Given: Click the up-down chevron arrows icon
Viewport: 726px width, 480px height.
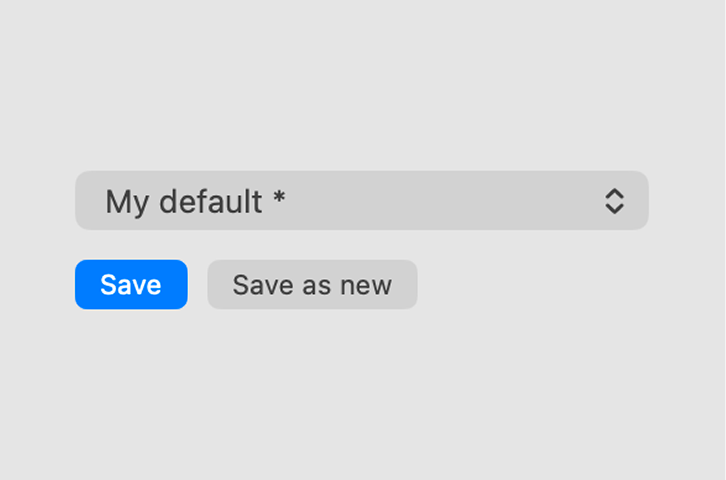Looking at the screenshot, I should 614,201.
